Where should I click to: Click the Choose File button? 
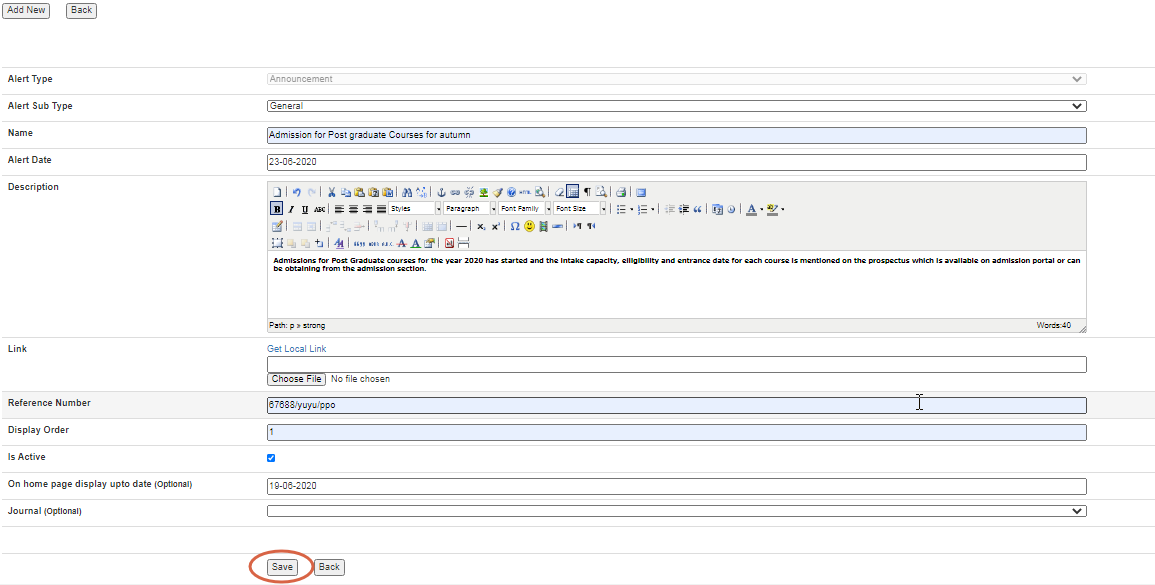click(296, 379)
